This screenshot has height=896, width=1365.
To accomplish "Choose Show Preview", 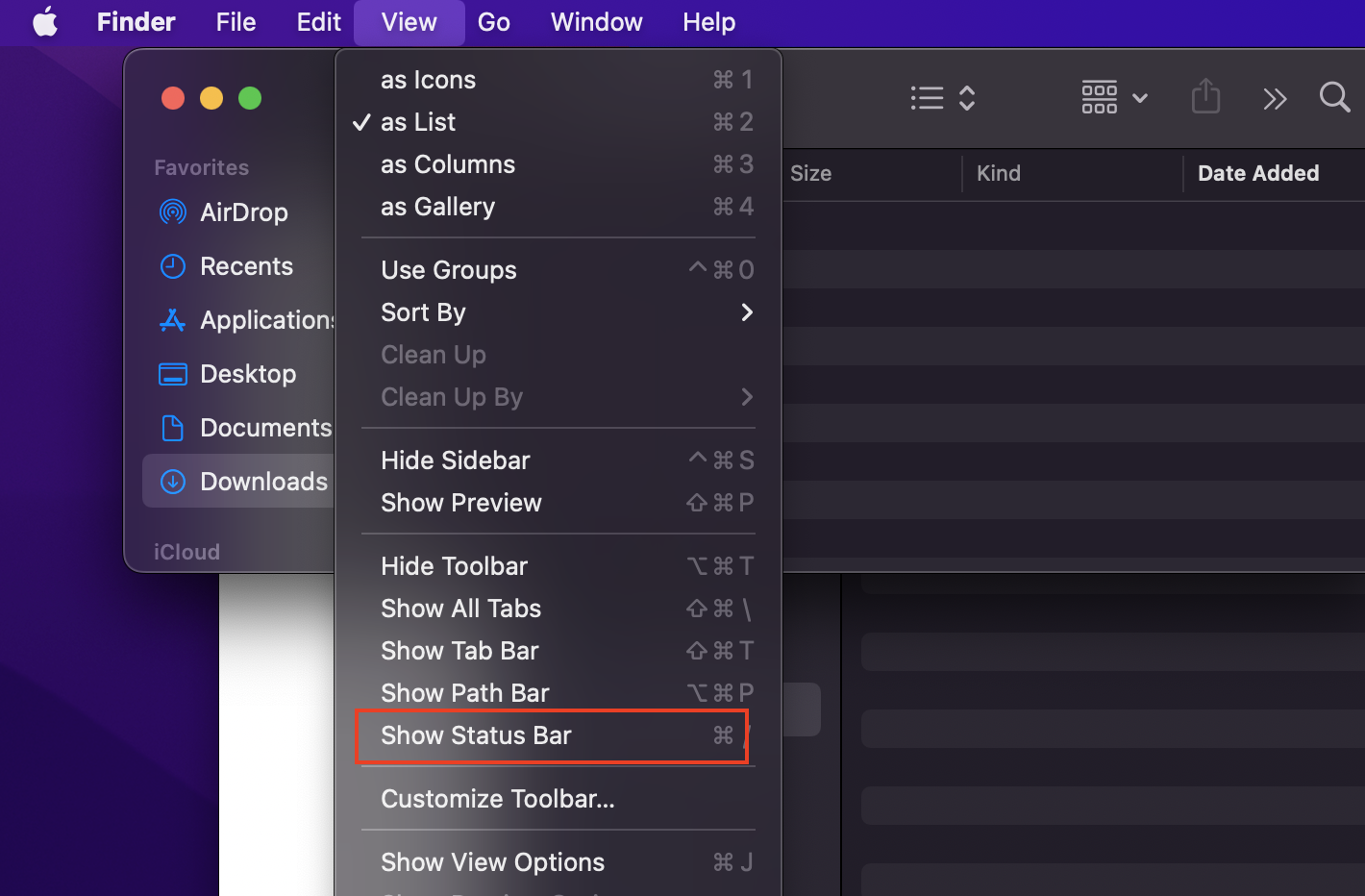I will coord(558,503).
